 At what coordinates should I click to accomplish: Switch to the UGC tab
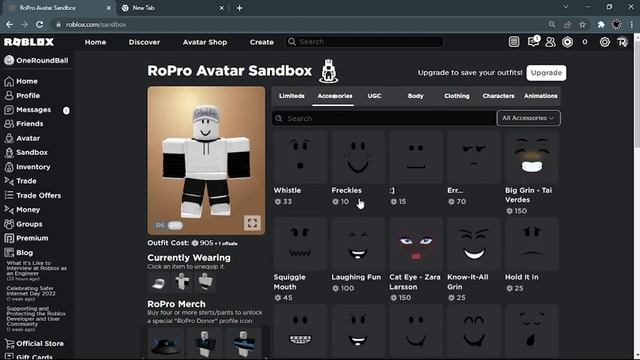click(x=374, y=96)
